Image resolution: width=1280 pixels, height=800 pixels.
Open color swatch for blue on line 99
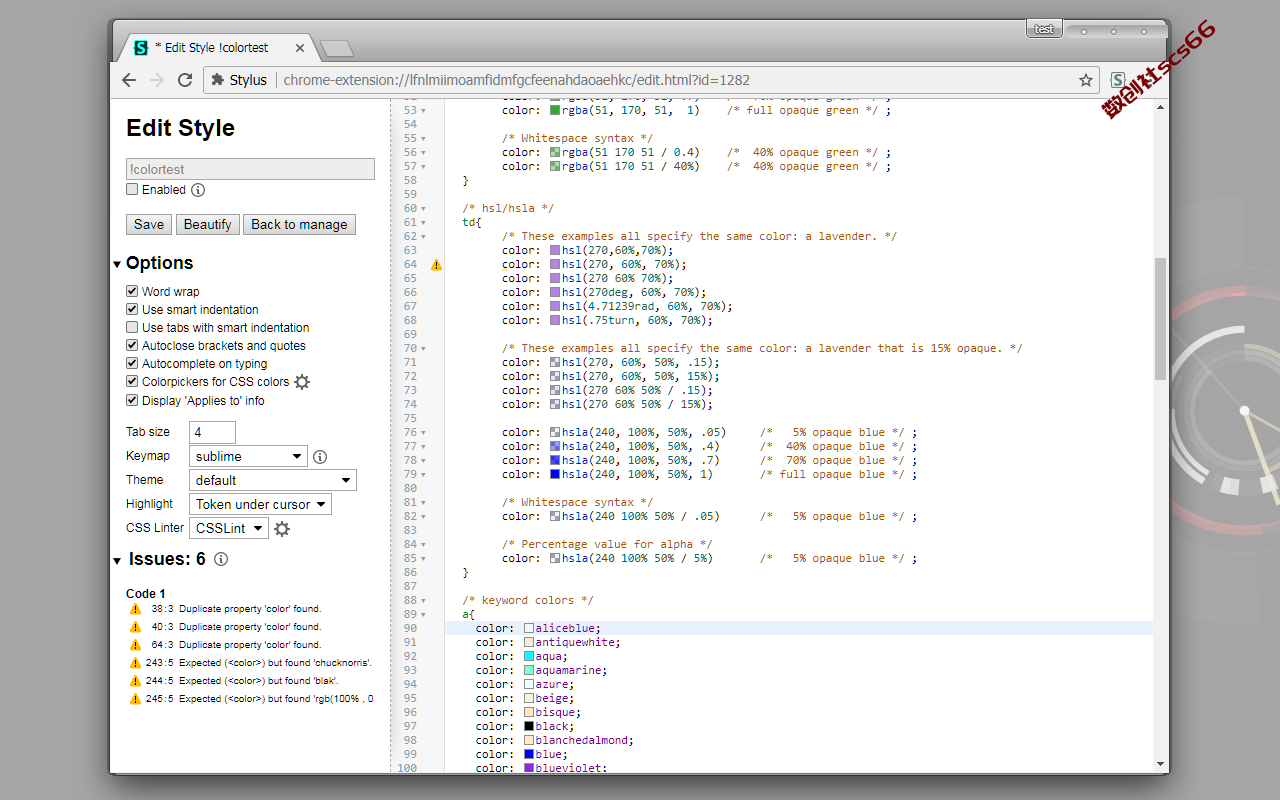529,754
